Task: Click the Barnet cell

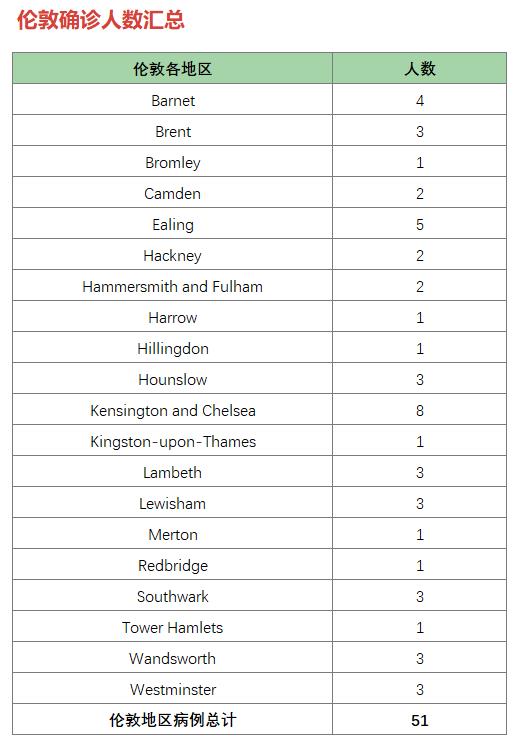Action: click(173, 100)
